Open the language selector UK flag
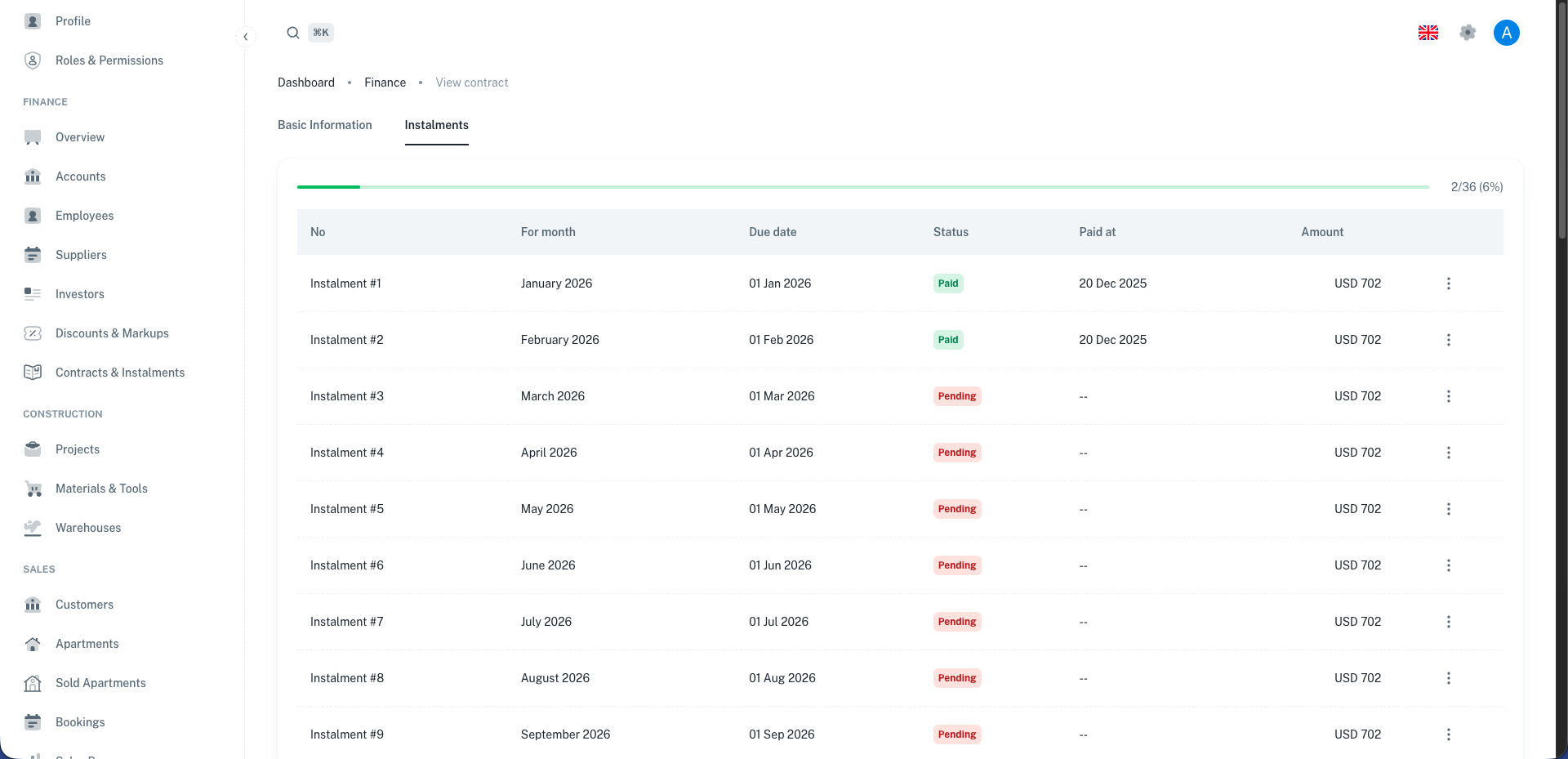The image size is (1568, 759). (1428, 33)
